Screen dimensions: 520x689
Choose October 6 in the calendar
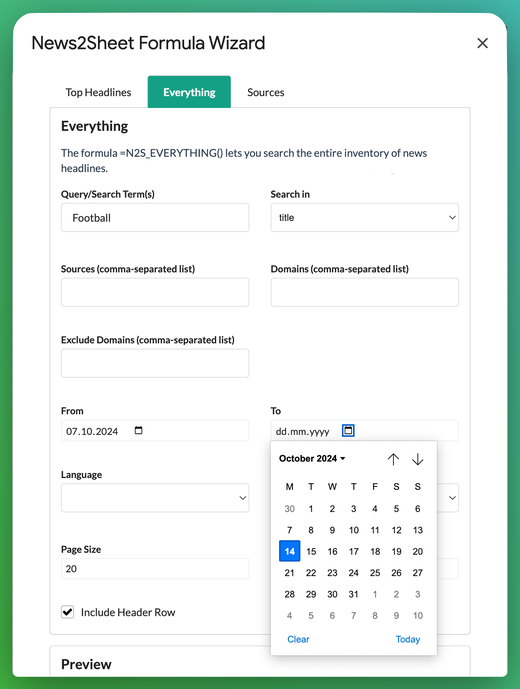pyautogui.click(x=418, y=508)
